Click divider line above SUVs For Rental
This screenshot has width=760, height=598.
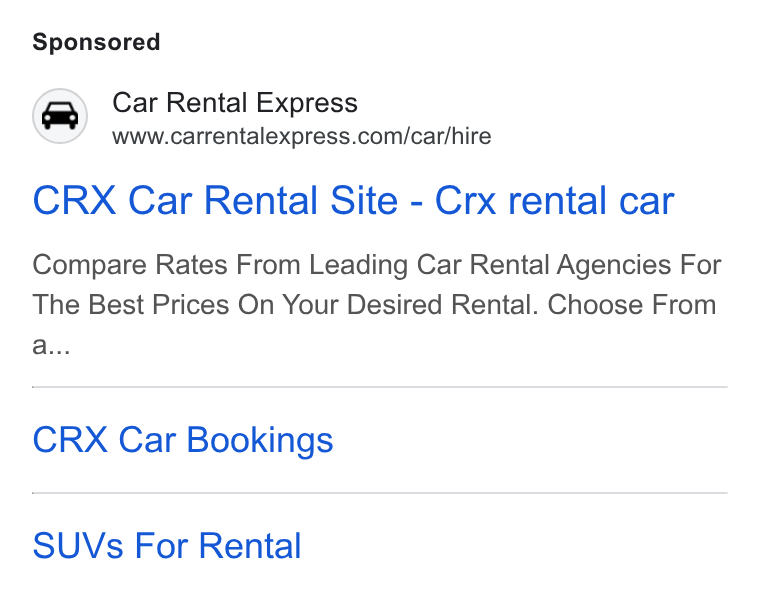[380, 493]
